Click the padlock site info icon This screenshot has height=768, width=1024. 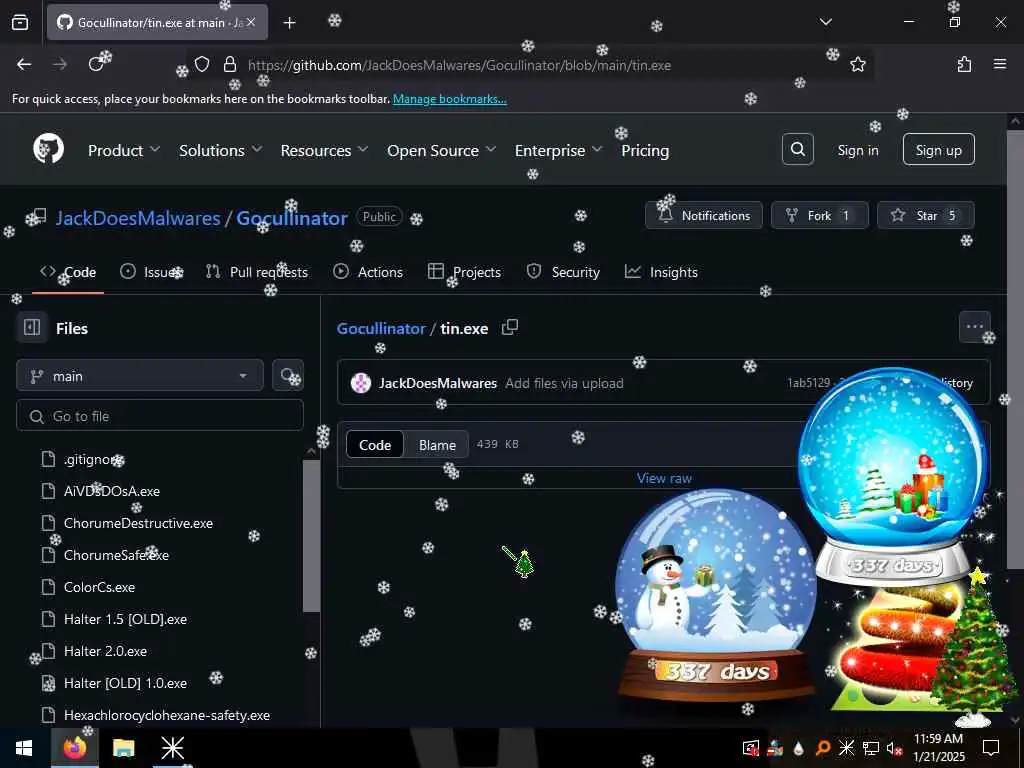coord(229,64)
